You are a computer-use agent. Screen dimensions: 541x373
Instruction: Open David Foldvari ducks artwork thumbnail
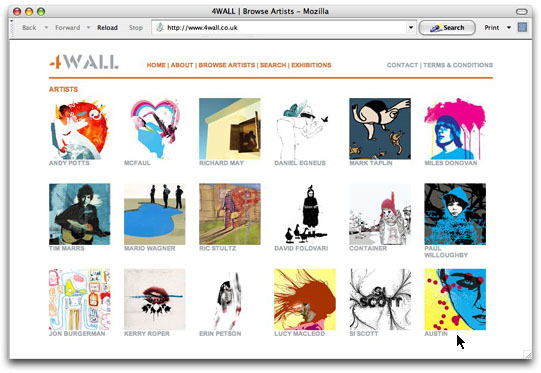pyautogui.click(x=305, y=214)
